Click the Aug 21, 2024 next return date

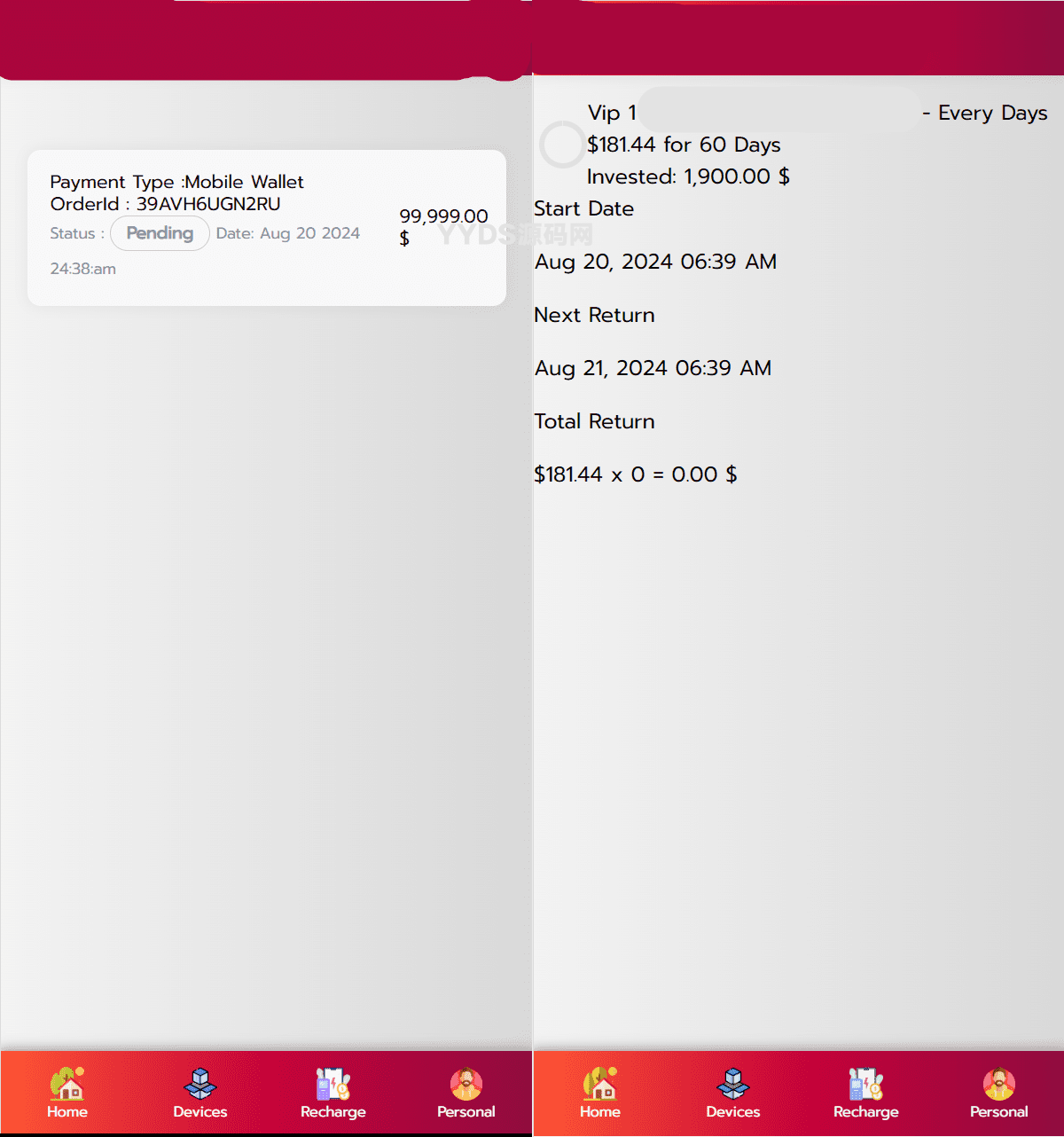653,368
